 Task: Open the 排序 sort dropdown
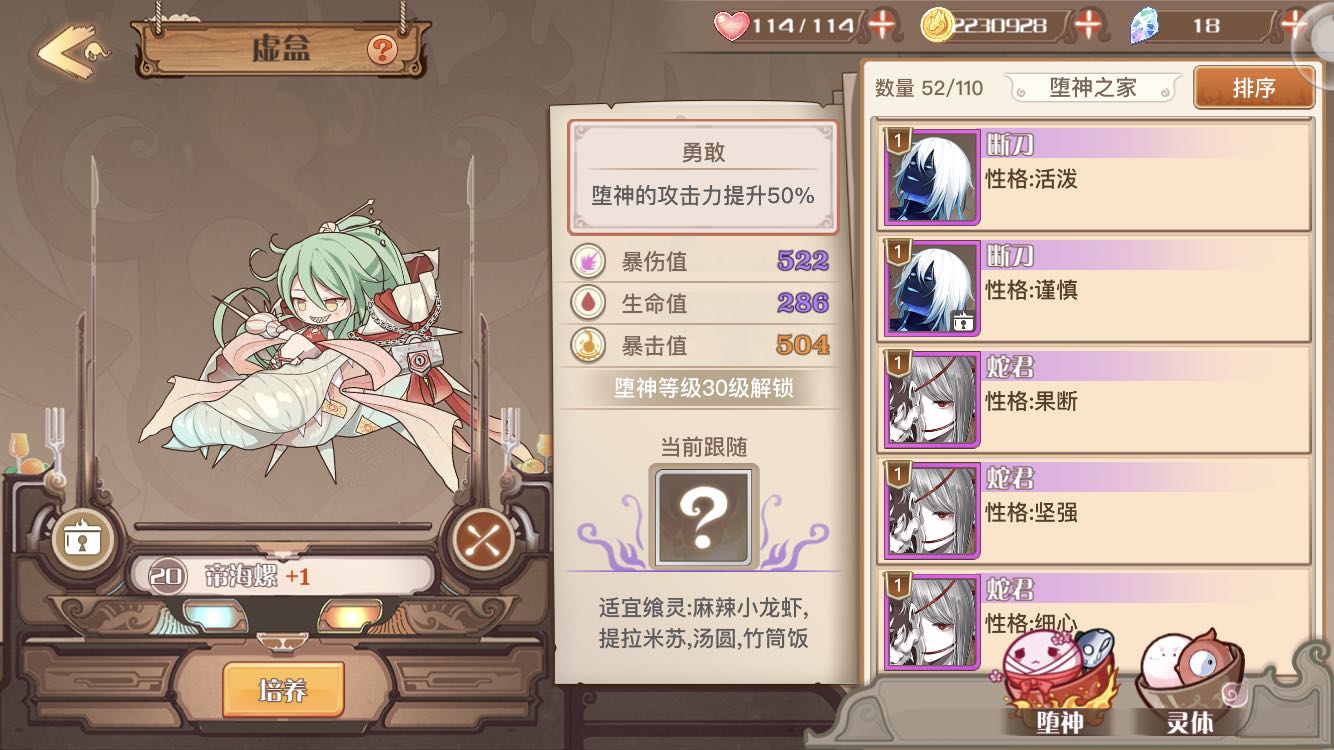[x=1254, y=88]
